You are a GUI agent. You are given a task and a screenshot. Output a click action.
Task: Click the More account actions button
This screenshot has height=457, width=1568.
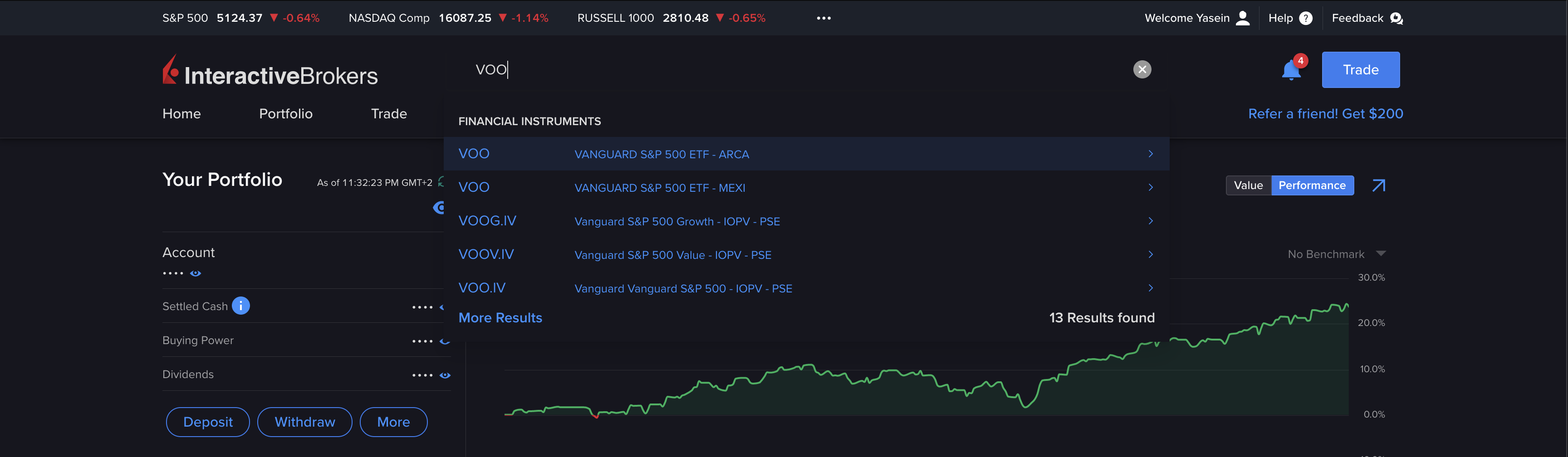click(x=393, y=422)
